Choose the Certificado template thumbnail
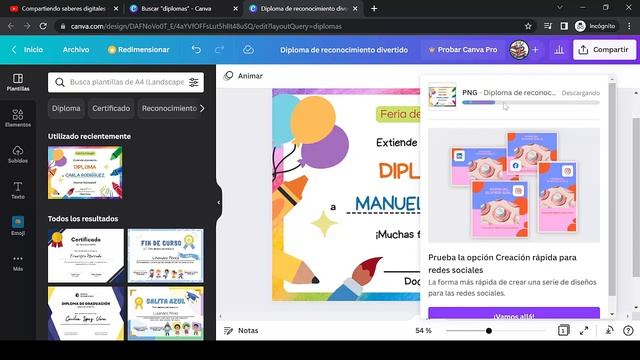This screenshot has width=640, height=360. point(86,256)
